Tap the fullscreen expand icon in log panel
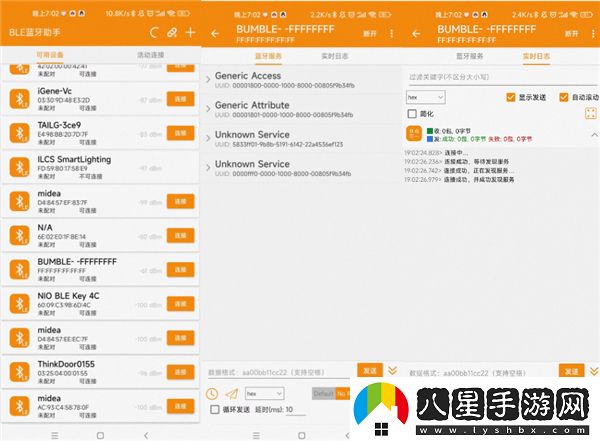The height and width of the screenshot is (441, 600). coord(590,114)
